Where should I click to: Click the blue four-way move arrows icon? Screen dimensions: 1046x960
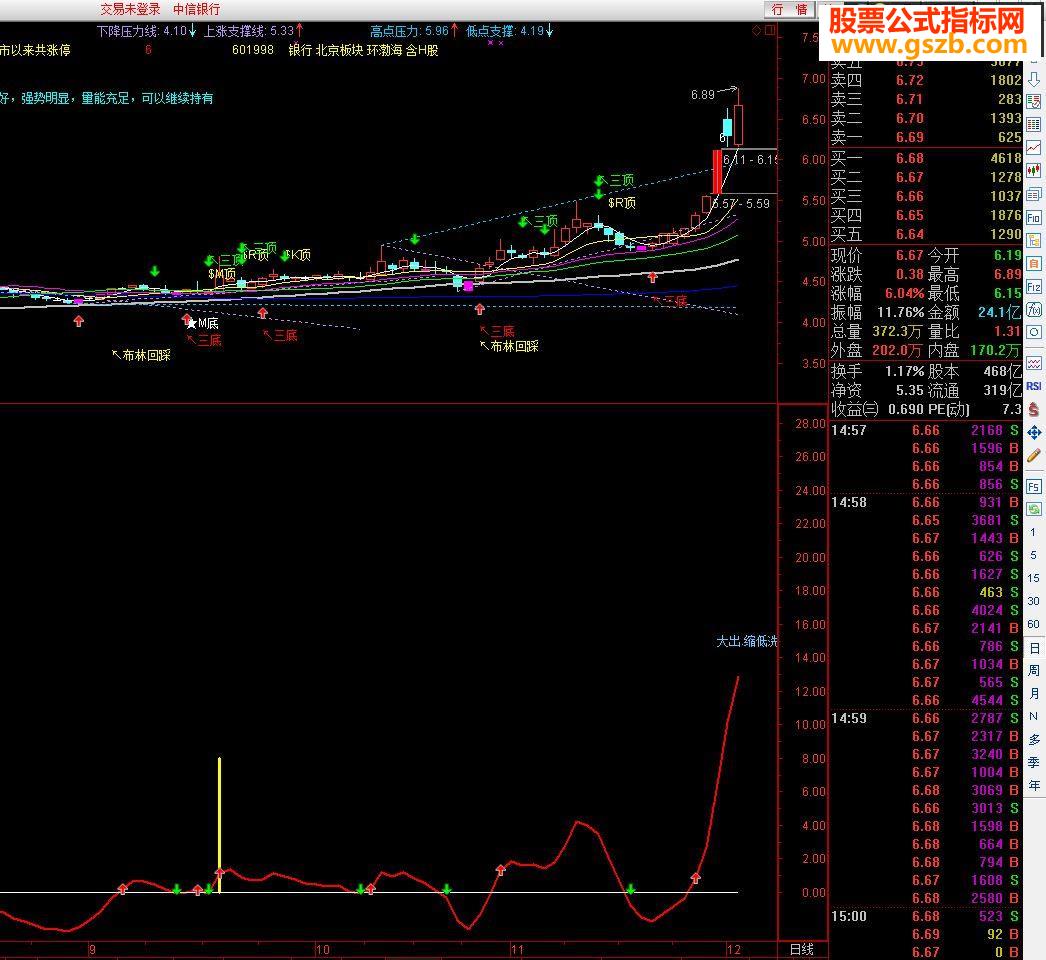point(1033,433)
